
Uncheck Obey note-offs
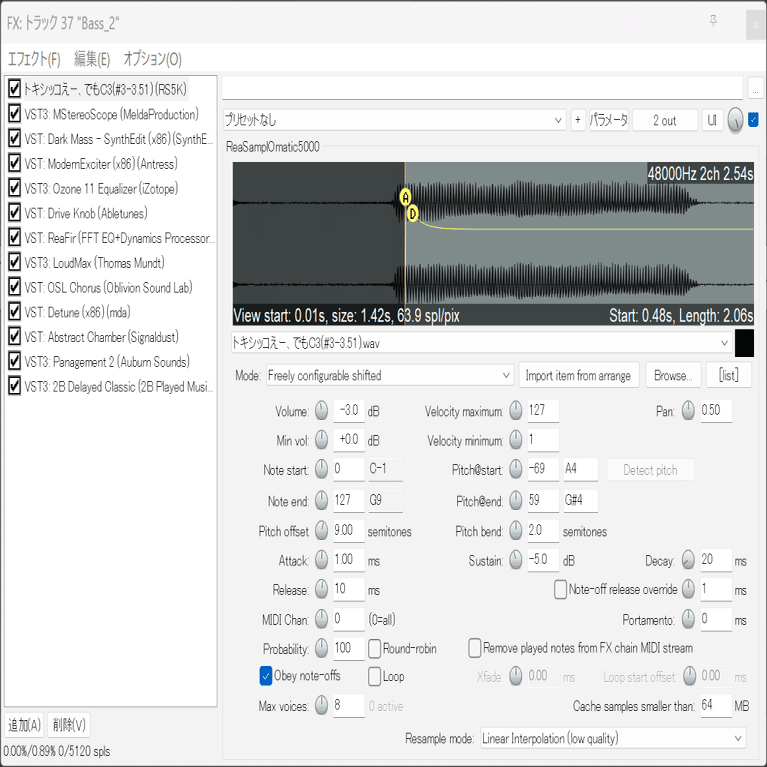click(266, 676)
